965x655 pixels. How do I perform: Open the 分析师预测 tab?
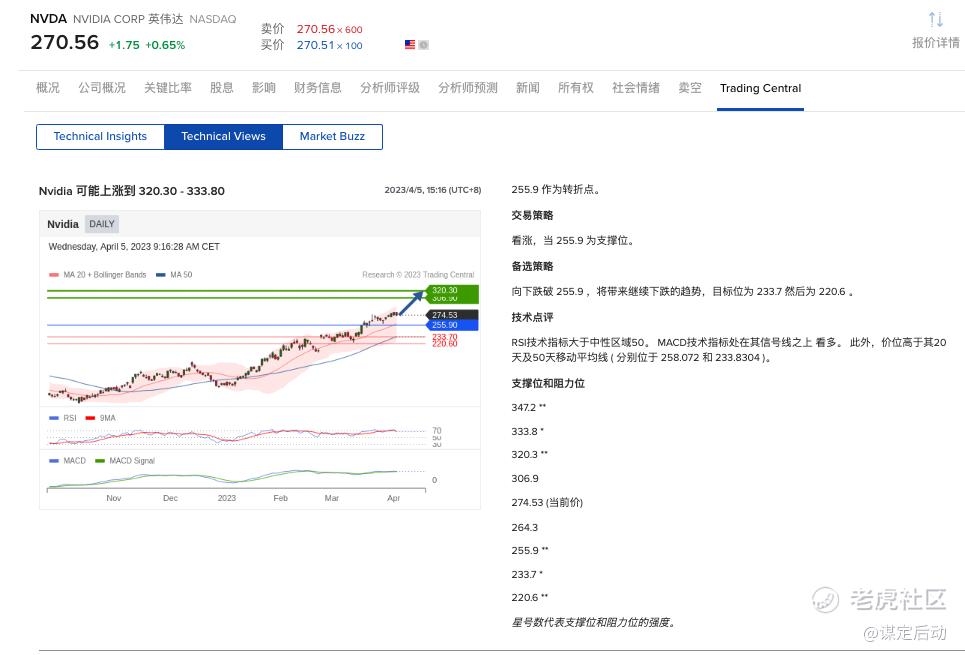(x=468, y=88)
